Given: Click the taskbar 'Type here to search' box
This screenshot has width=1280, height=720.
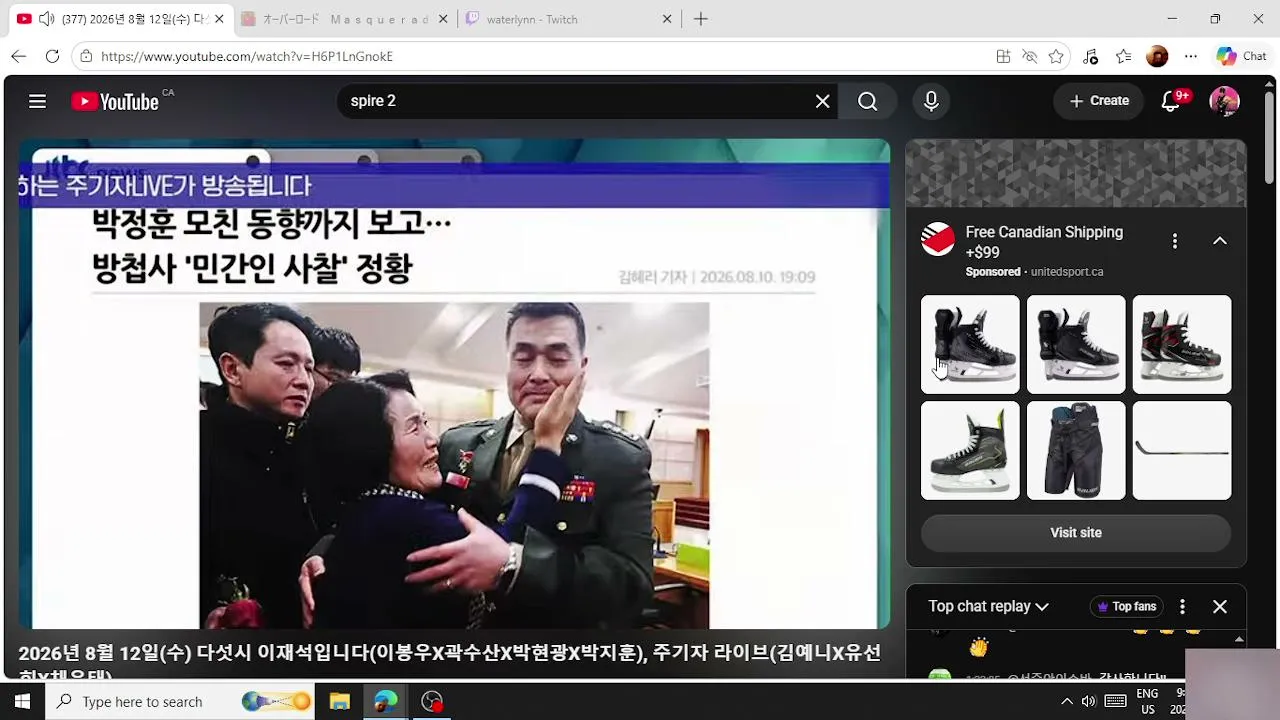Looking at the screenshot, I should coord(180,701).
